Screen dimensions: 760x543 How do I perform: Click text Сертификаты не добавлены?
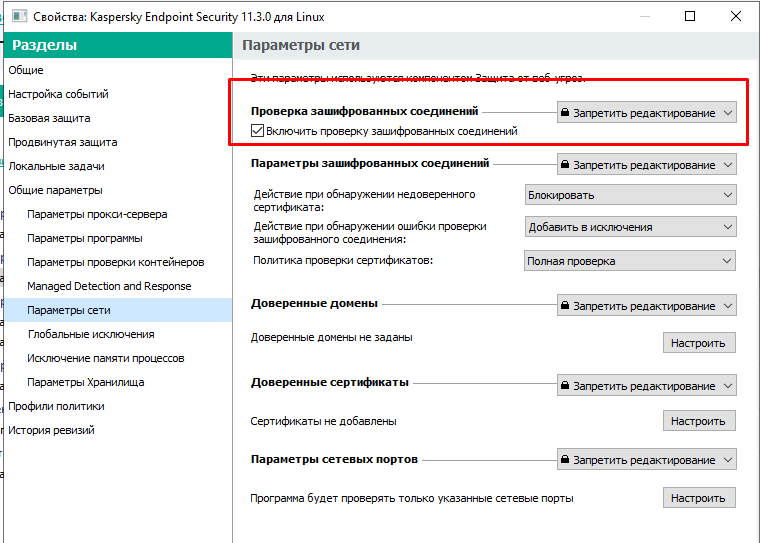(x=323, y=421)
